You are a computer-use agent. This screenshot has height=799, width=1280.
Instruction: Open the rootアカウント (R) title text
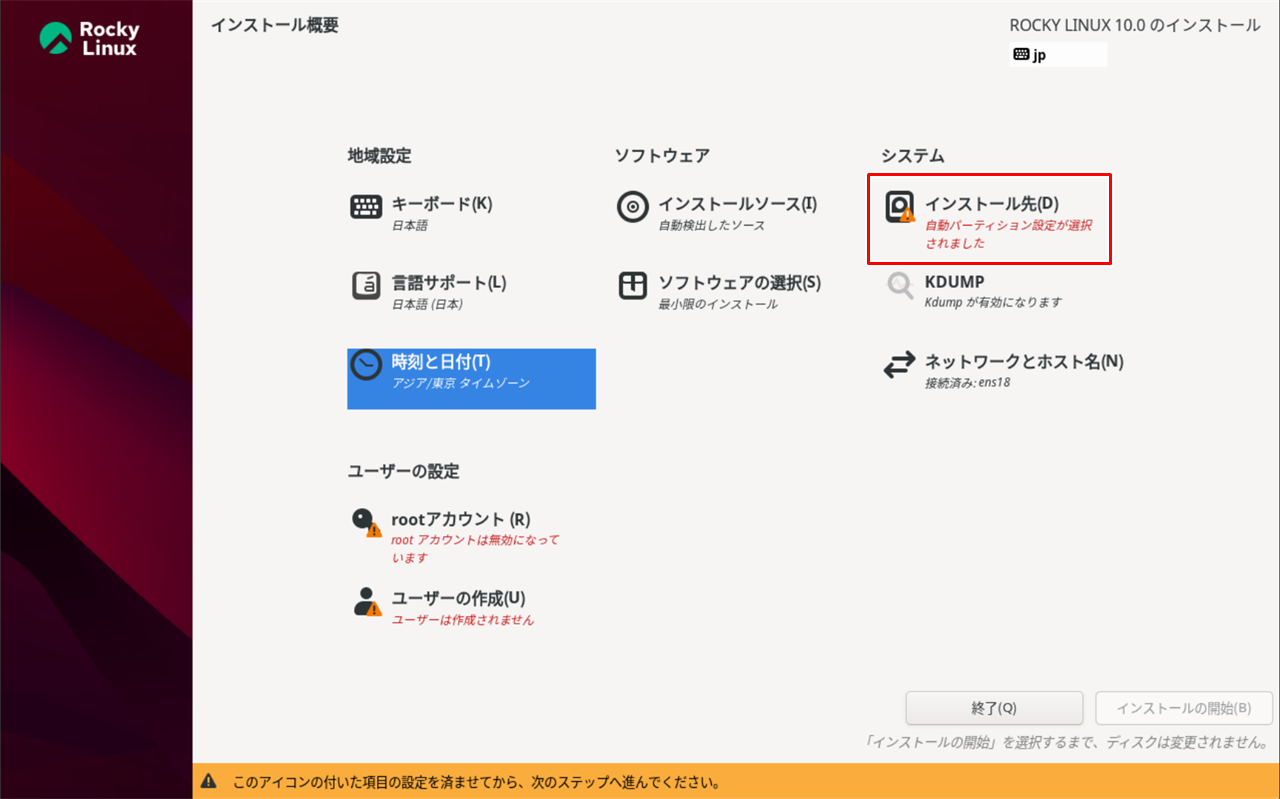click(461, 519)
